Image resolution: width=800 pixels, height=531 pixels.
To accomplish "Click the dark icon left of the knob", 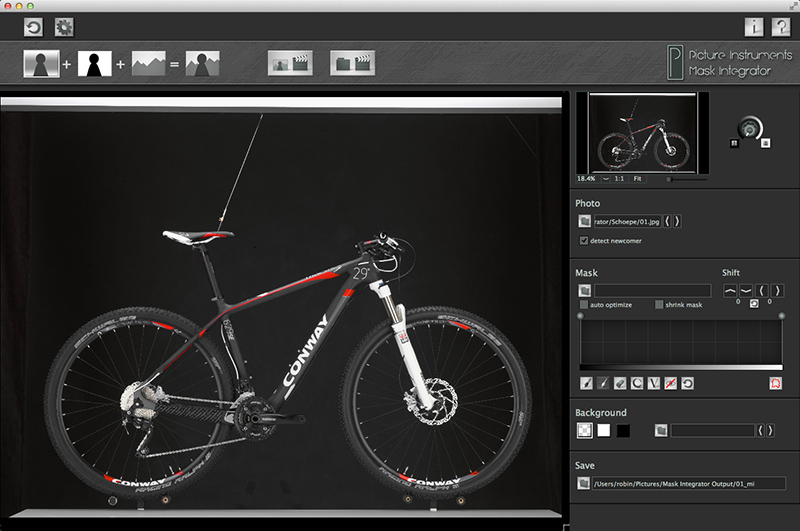I will pyautogui.click(x=734, y=143).
